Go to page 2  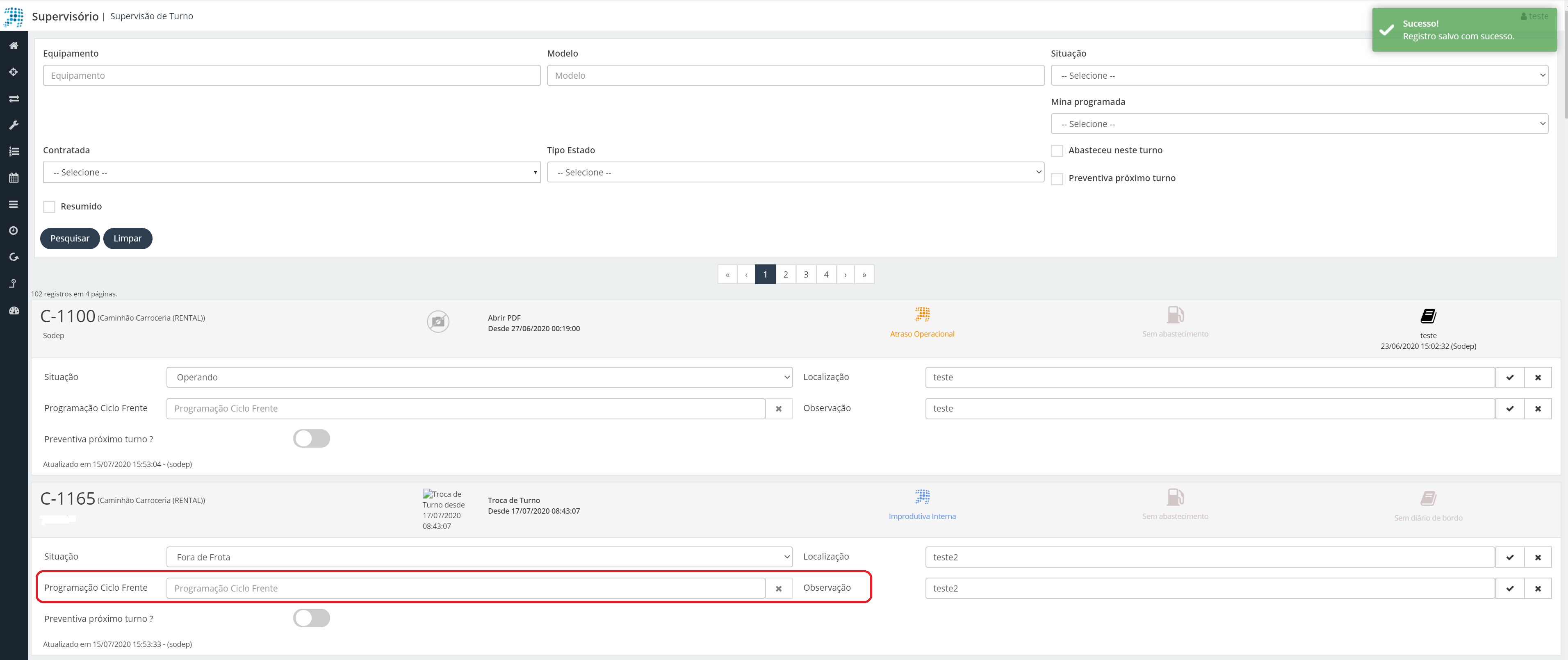tap(785, 274)
